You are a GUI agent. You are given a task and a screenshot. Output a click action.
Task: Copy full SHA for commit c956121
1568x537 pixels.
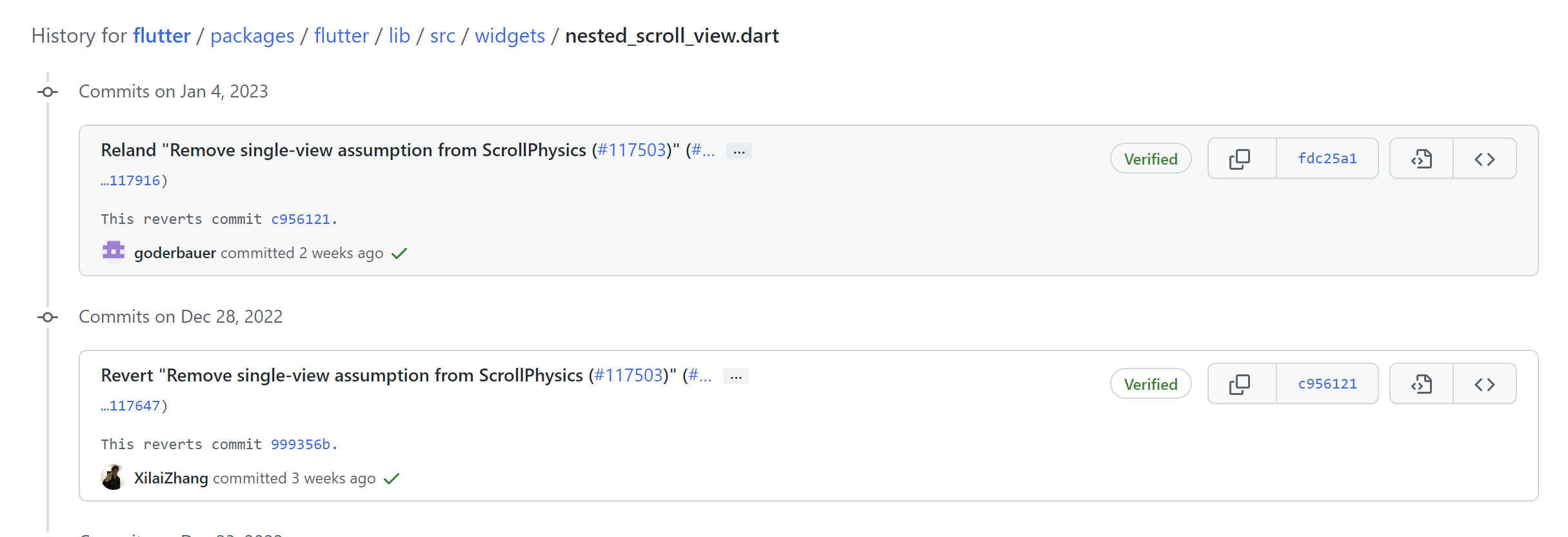[1242, 384]
